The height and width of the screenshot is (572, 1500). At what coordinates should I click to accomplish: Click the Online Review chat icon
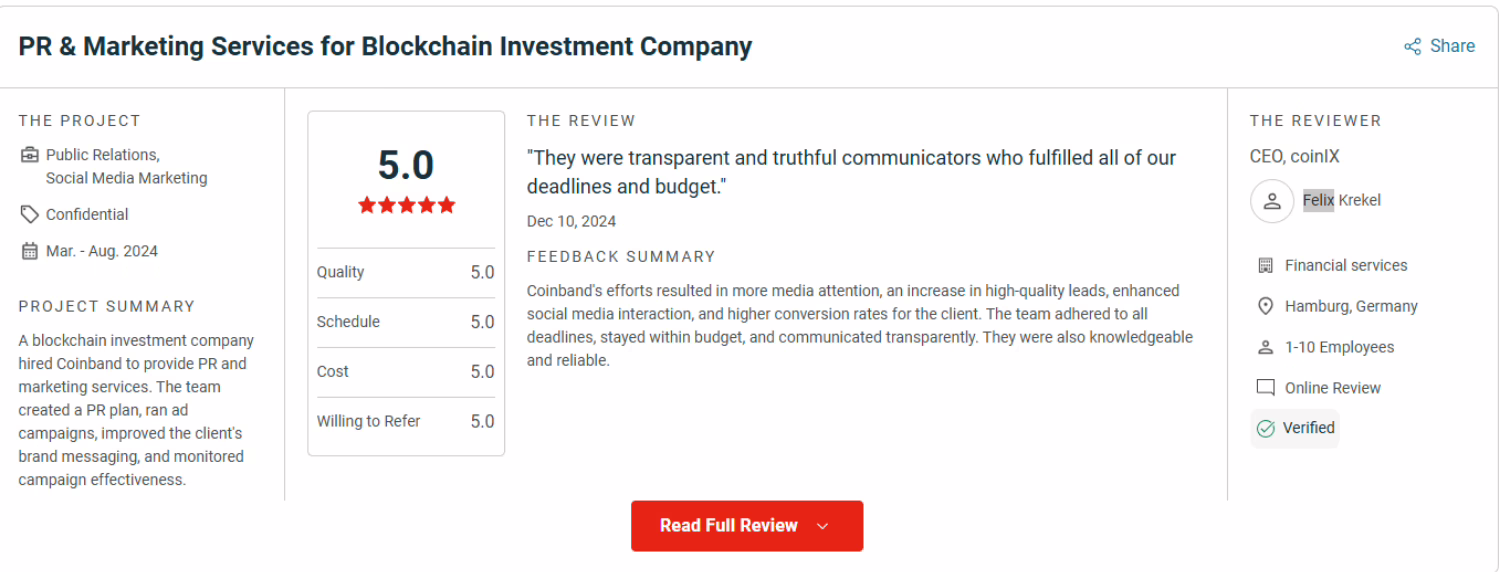(1265, 388)
